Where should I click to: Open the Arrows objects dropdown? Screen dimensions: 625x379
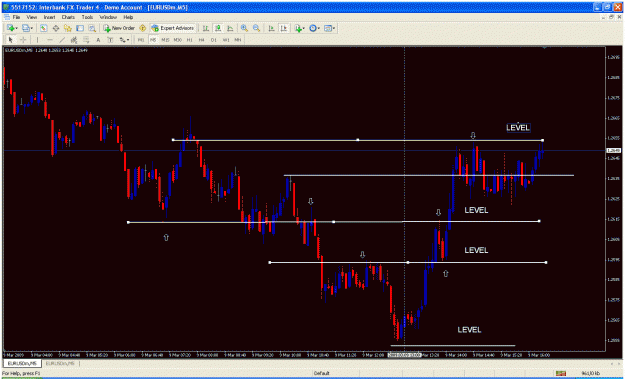(125, 40)
